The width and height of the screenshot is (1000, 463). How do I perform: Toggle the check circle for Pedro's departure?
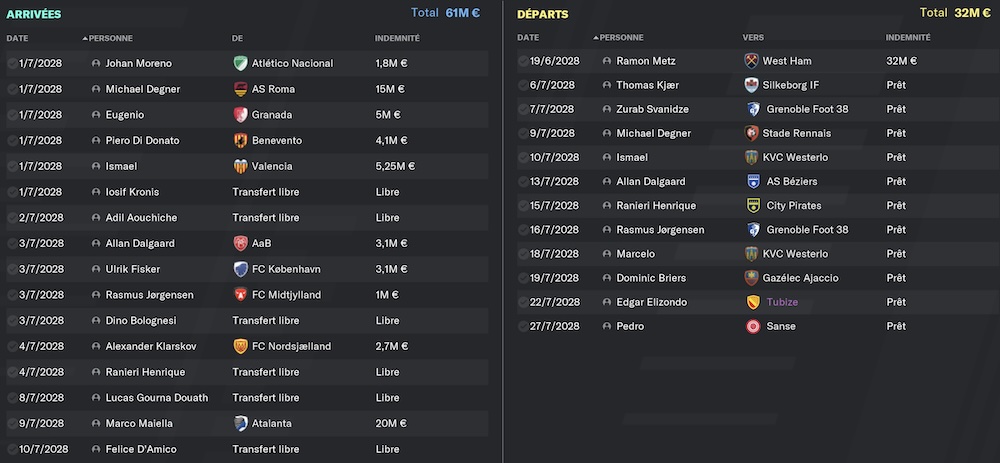pos(523,327)
